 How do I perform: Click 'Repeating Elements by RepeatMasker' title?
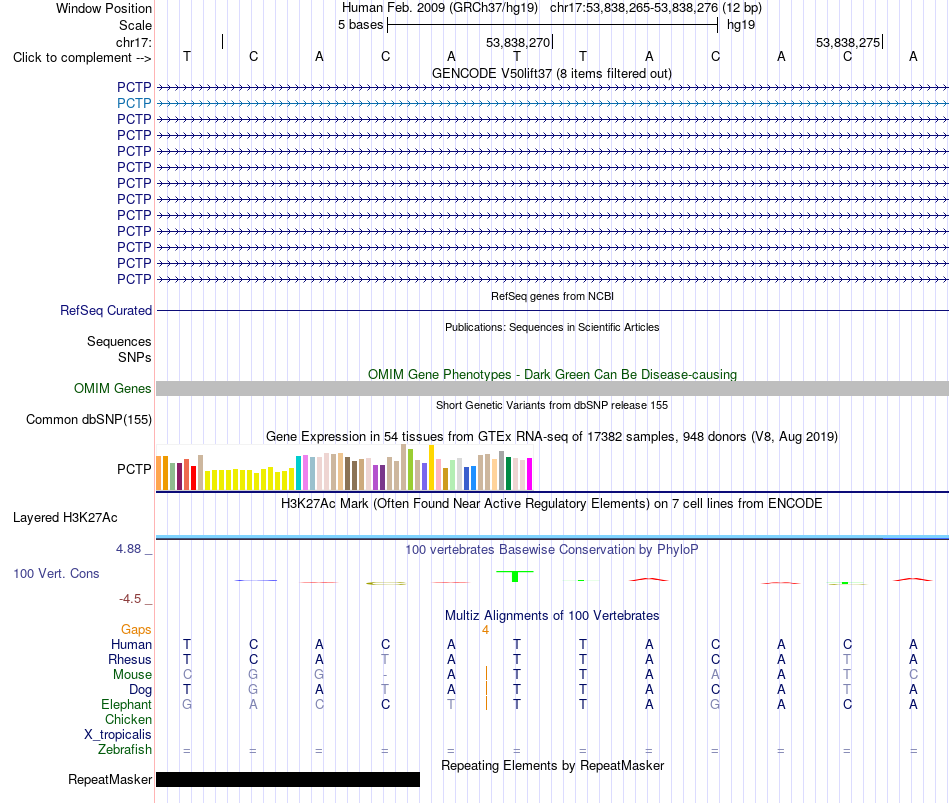(552, 765)
